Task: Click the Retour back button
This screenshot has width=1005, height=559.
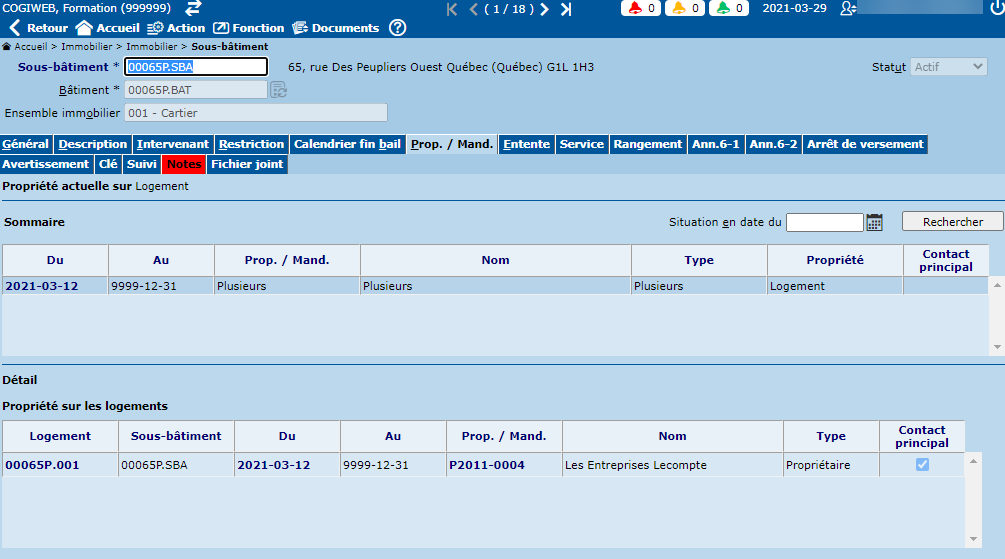Action: coord(38,28)
